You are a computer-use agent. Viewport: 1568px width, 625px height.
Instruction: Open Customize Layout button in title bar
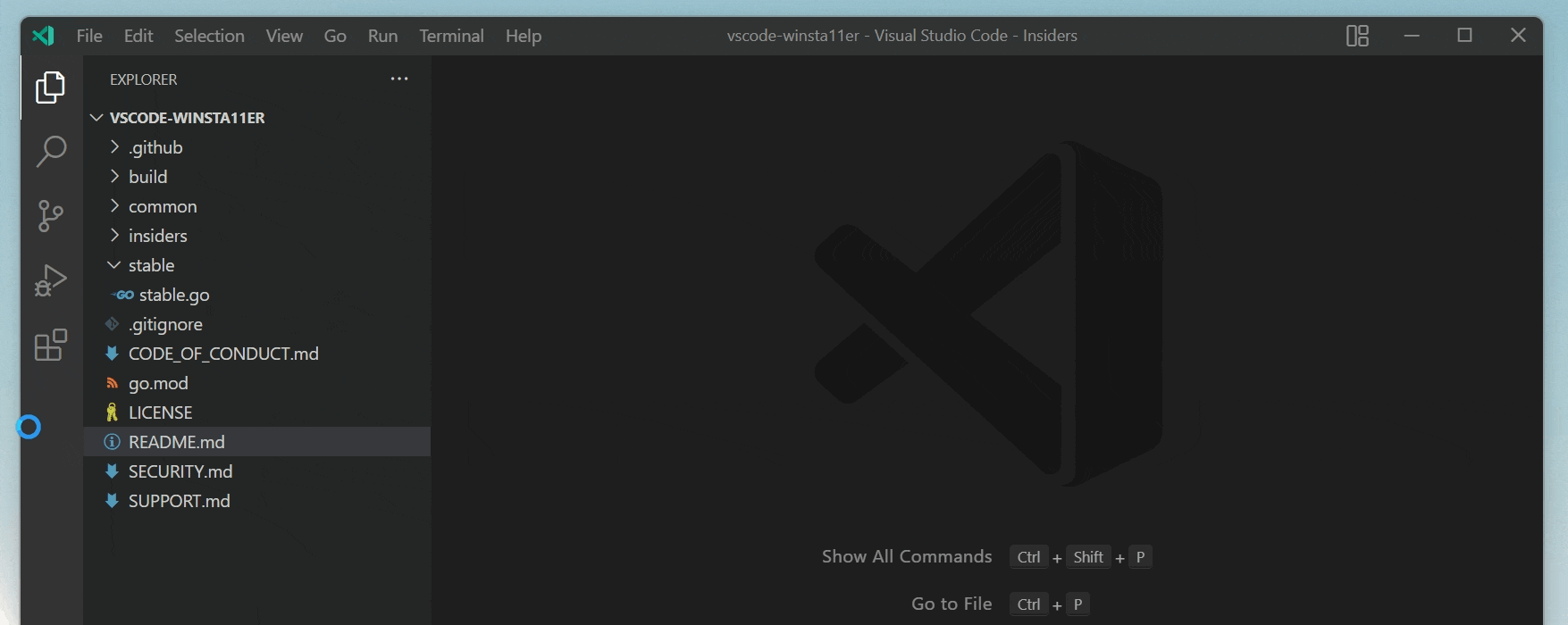pyautogui.click(x=1357, y=36)
